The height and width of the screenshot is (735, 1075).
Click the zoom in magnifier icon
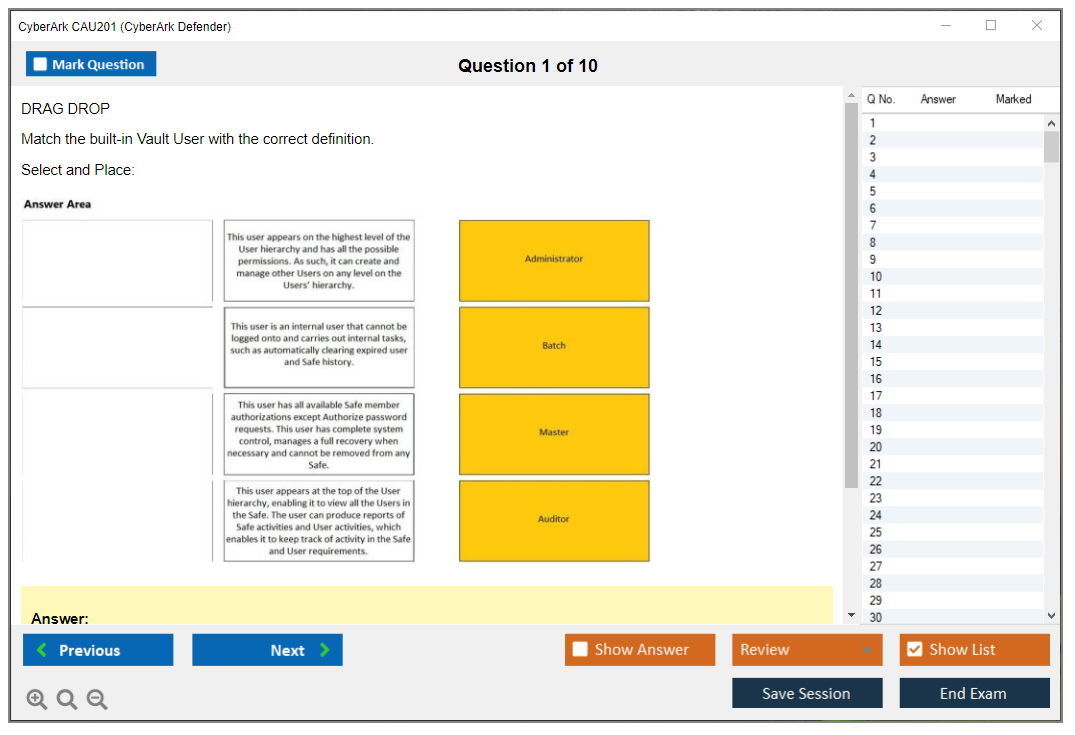pos(37,700)
